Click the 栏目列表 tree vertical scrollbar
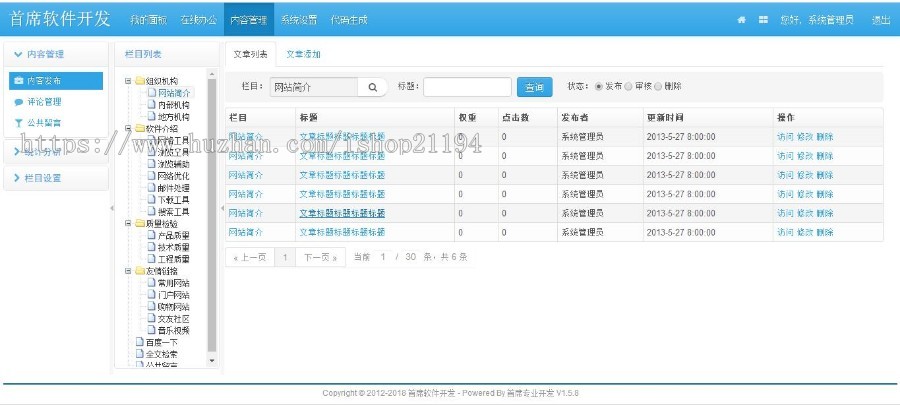This screenshot has width=900, height=405. [x=212, y=215]
